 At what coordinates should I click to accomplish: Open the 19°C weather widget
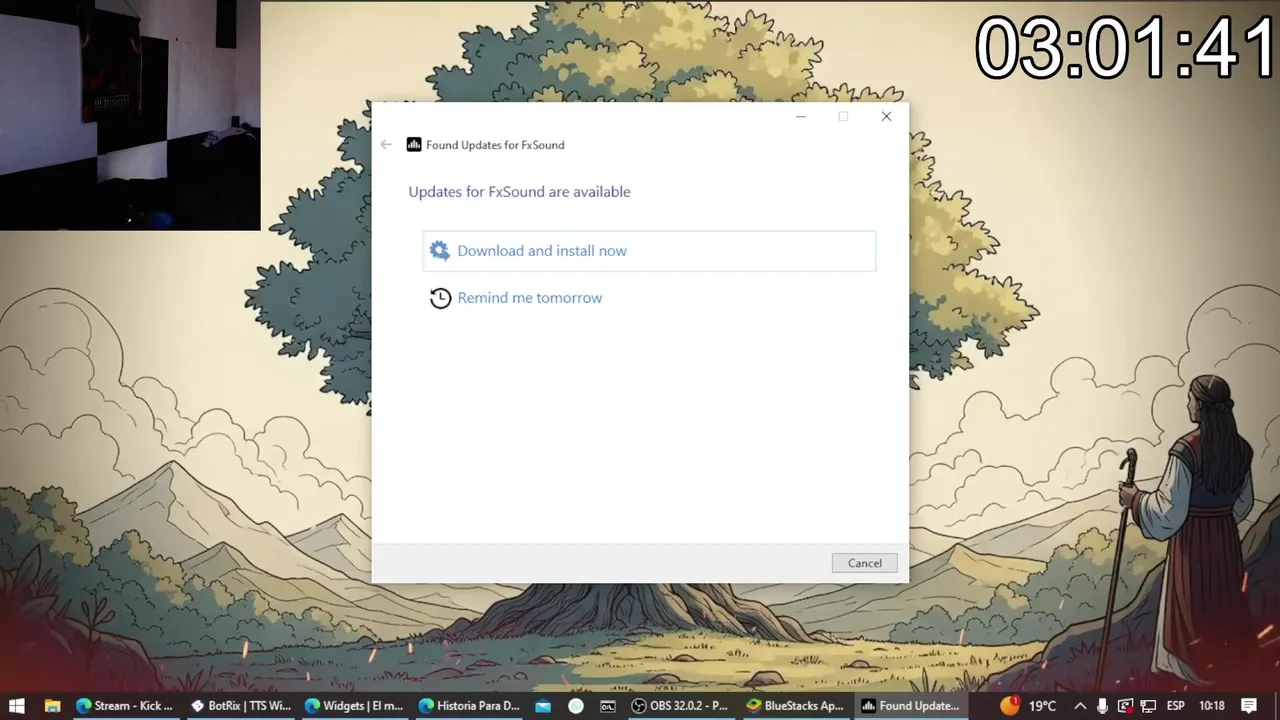click(x=1028, y=706)
